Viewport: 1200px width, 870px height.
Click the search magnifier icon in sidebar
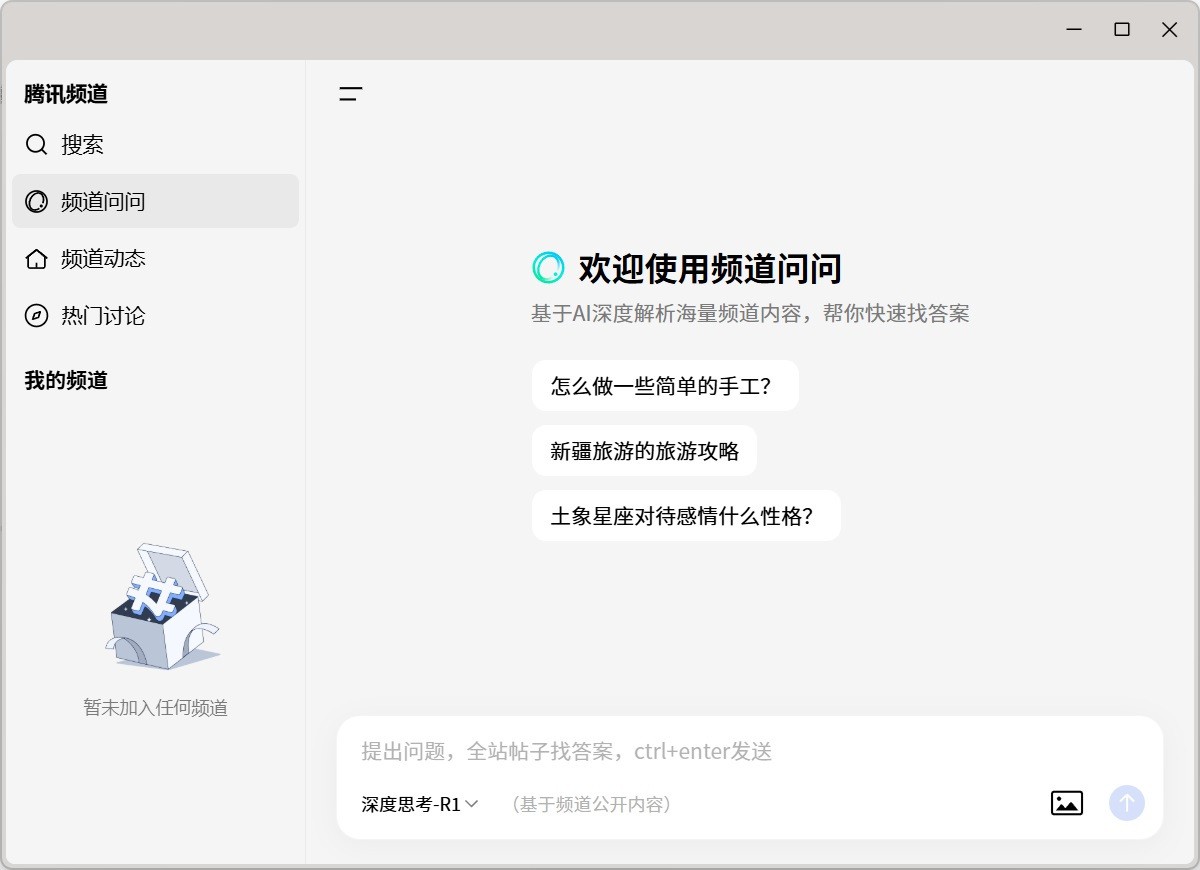click(x=36, y=145)
